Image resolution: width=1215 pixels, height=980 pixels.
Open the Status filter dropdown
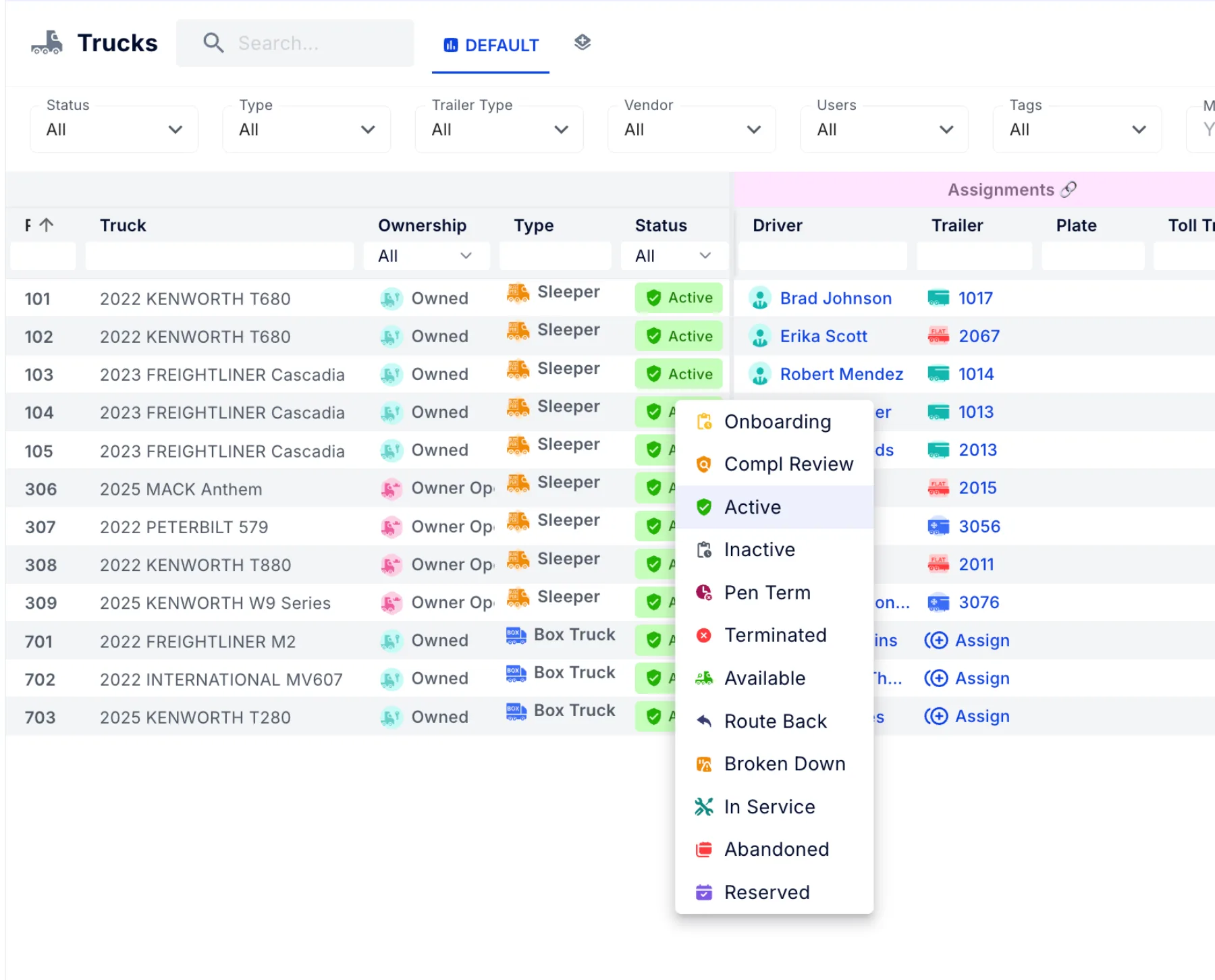click(114, 129)
